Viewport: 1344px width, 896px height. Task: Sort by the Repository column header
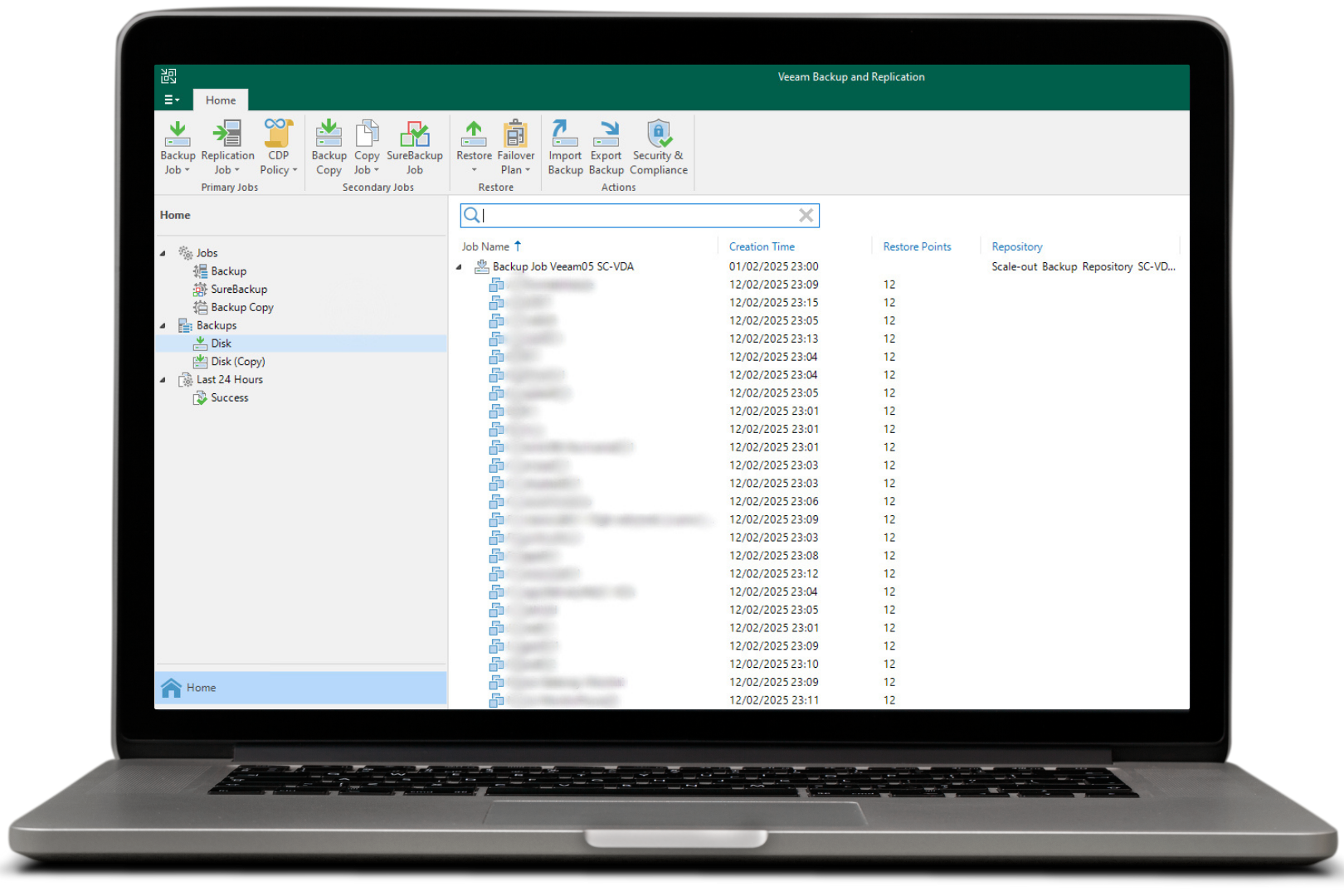(1016, 246)
